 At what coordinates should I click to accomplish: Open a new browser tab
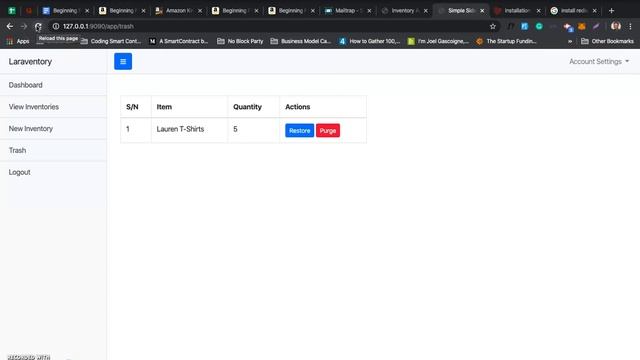pyautogui.click(x=611, y=11)
